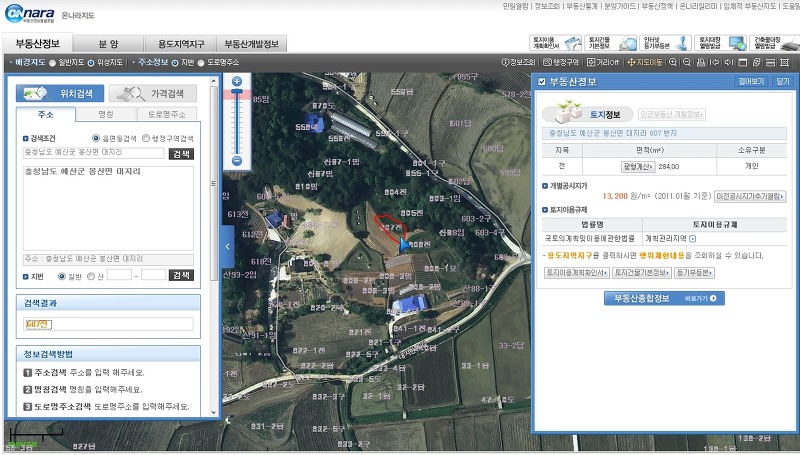Open the 도로명주소 search tab
Screen dimensions: 800x455
(x=166, y=115)
